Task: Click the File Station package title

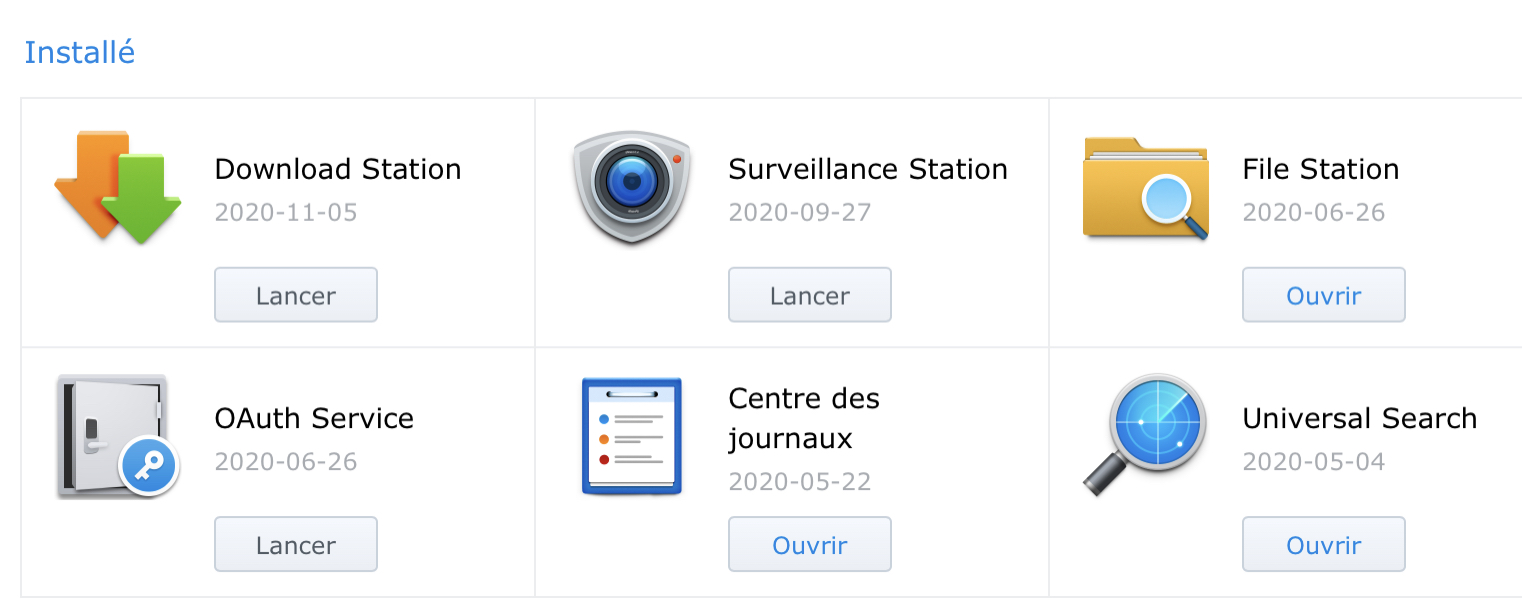Action: pyautogui.click(x=1320, y=169)
